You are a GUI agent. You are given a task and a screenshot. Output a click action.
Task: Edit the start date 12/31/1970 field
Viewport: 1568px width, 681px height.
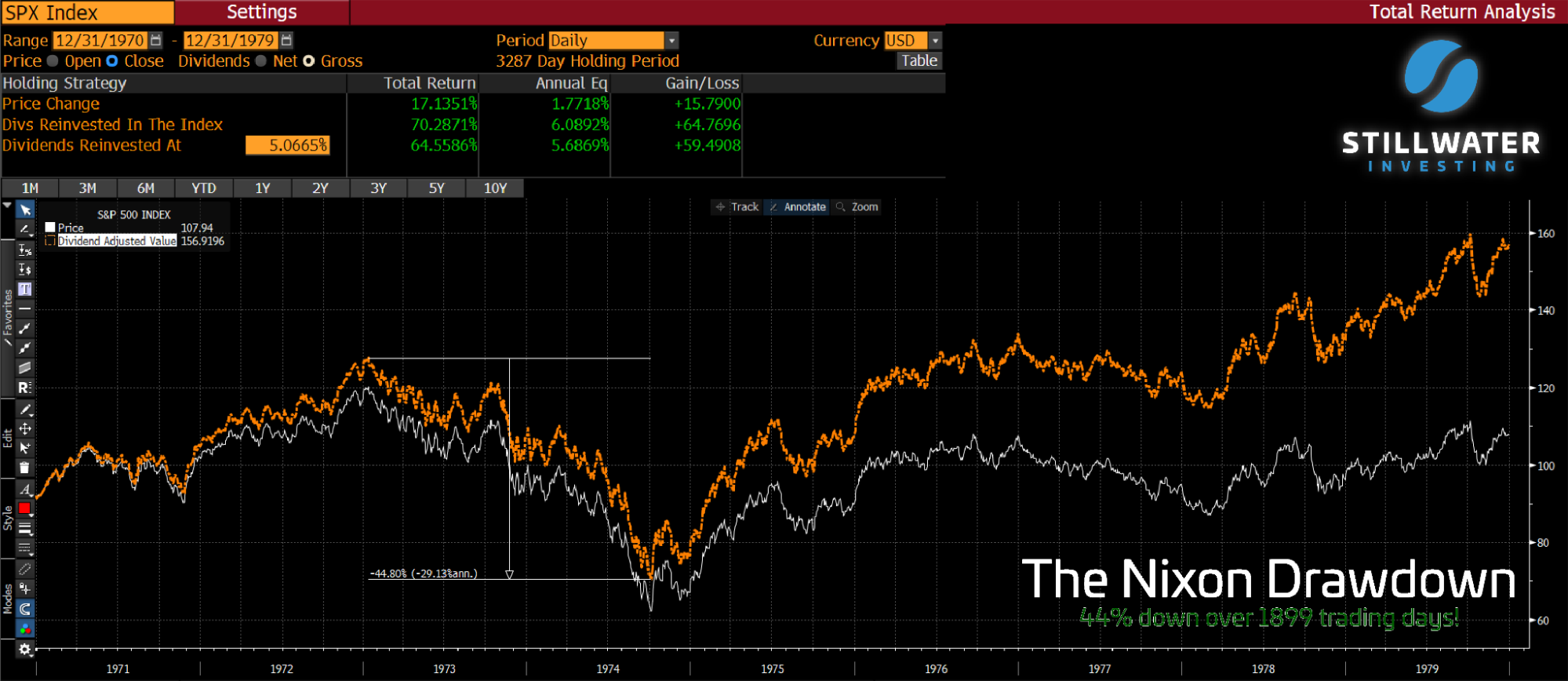100,40
